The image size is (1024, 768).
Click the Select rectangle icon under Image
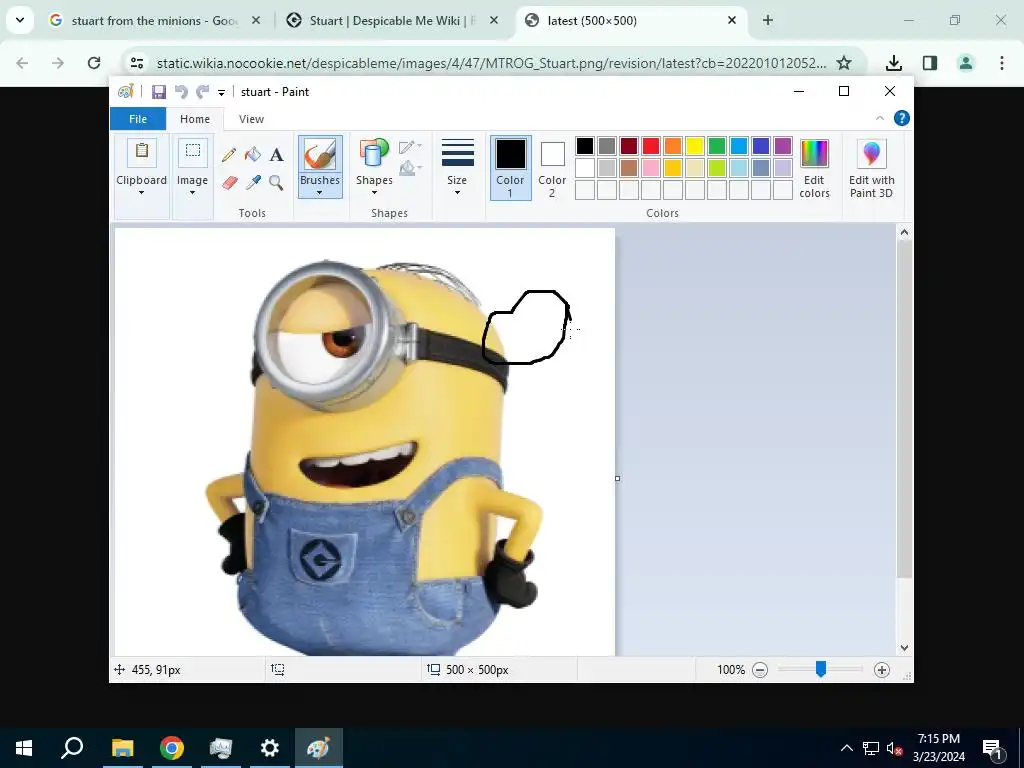(x=193, y=152)
